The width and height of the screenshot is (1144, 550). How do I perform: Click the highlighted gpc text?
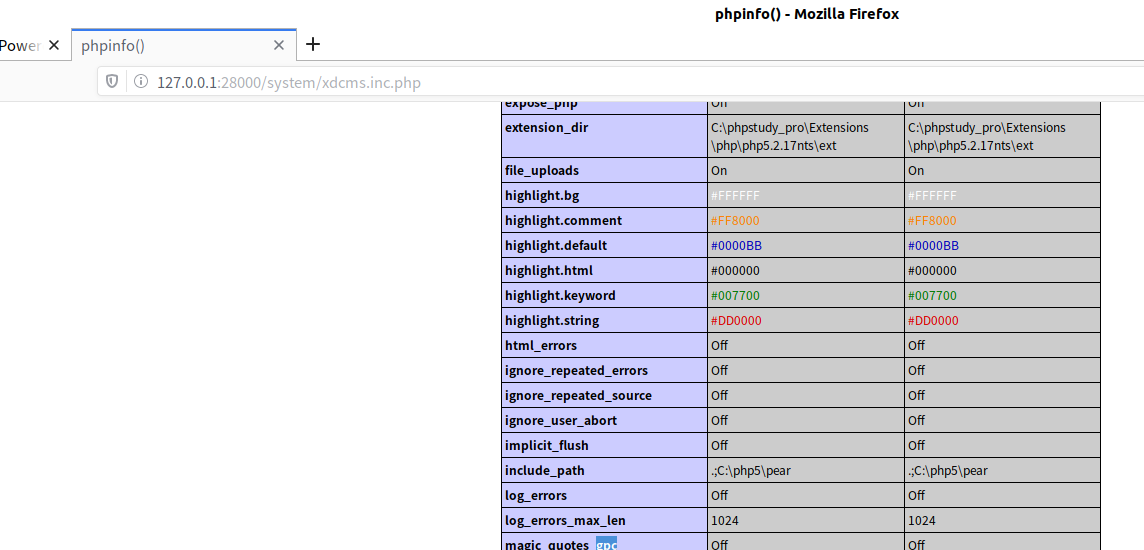tap(606, 544)
